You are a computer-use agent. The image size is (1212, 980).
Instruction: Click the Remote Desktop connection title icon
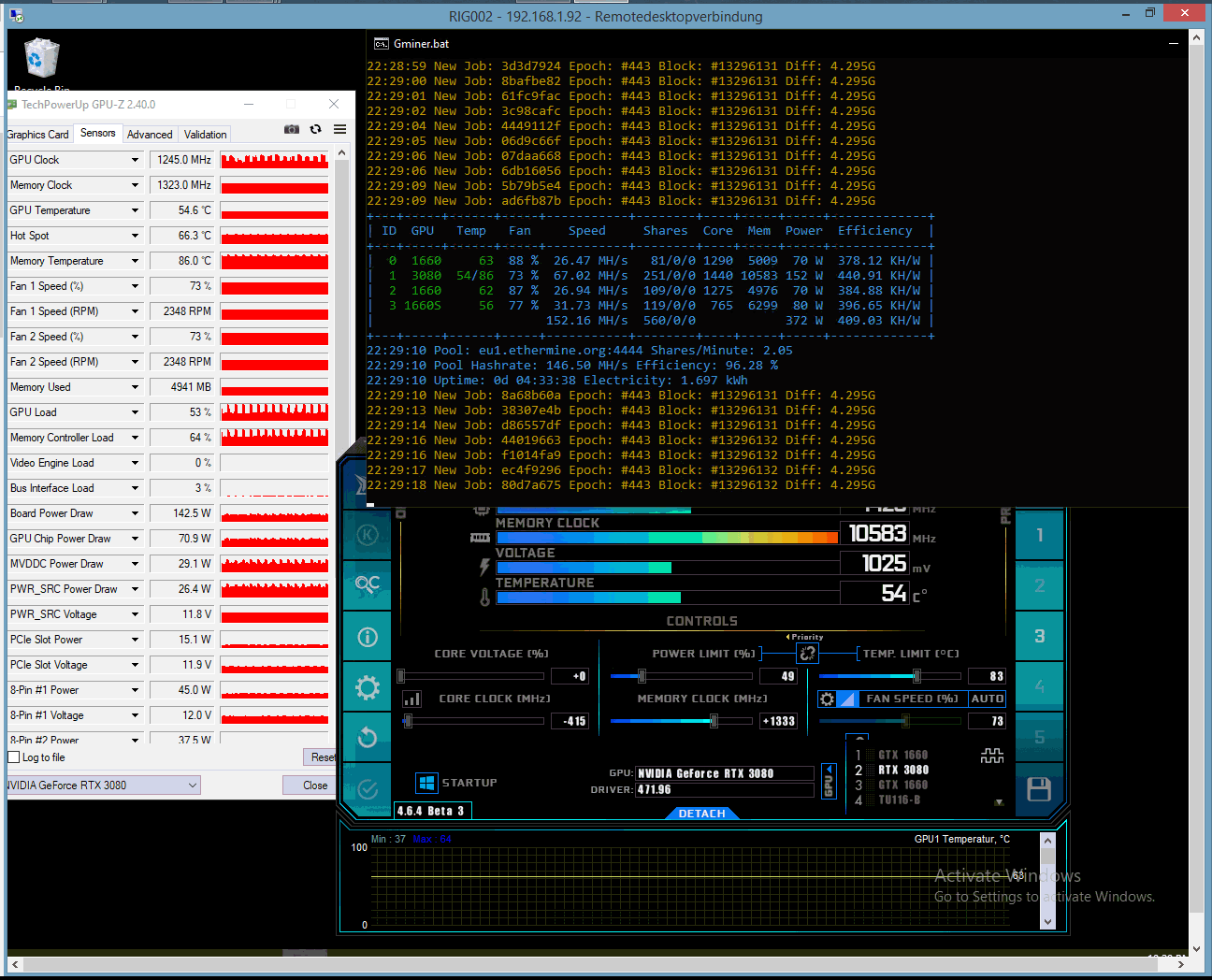coord(16,16)
